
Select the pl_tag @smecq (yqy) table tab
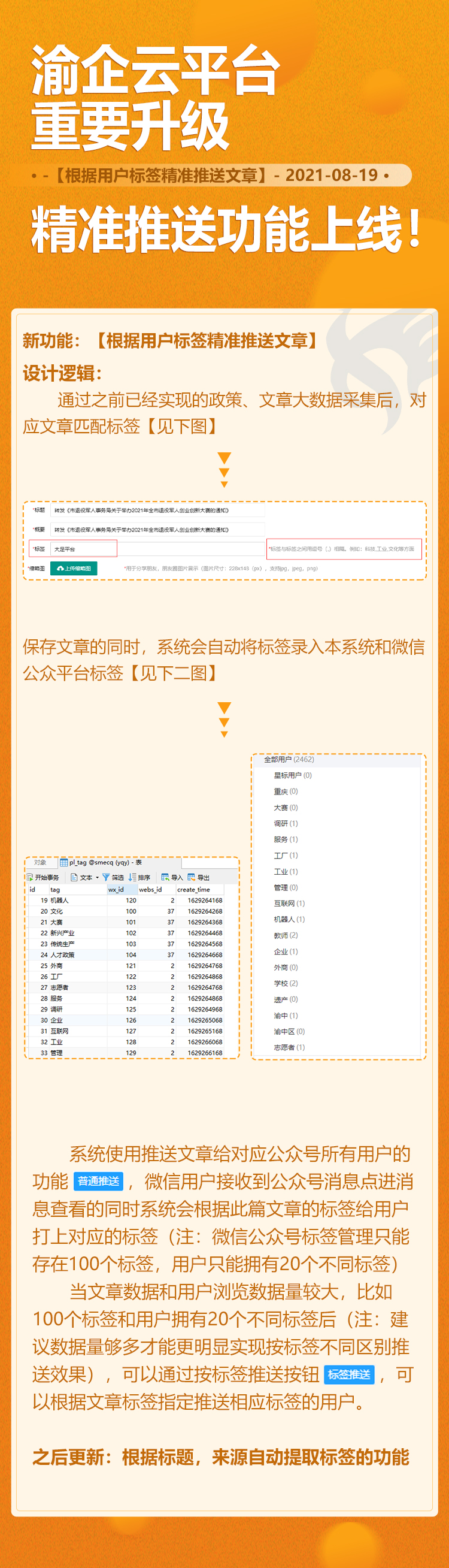(x=101, y=863)
